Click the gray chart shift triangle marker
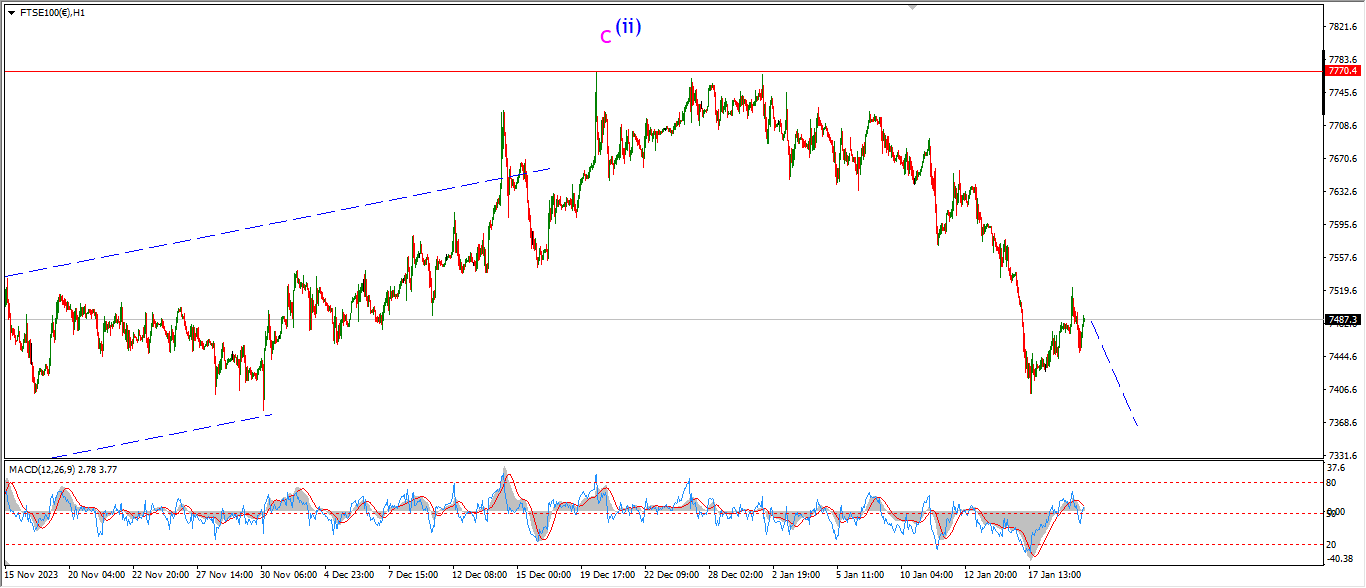Image resolution: width=1366 pixels, height=588 pixels. 911,6
